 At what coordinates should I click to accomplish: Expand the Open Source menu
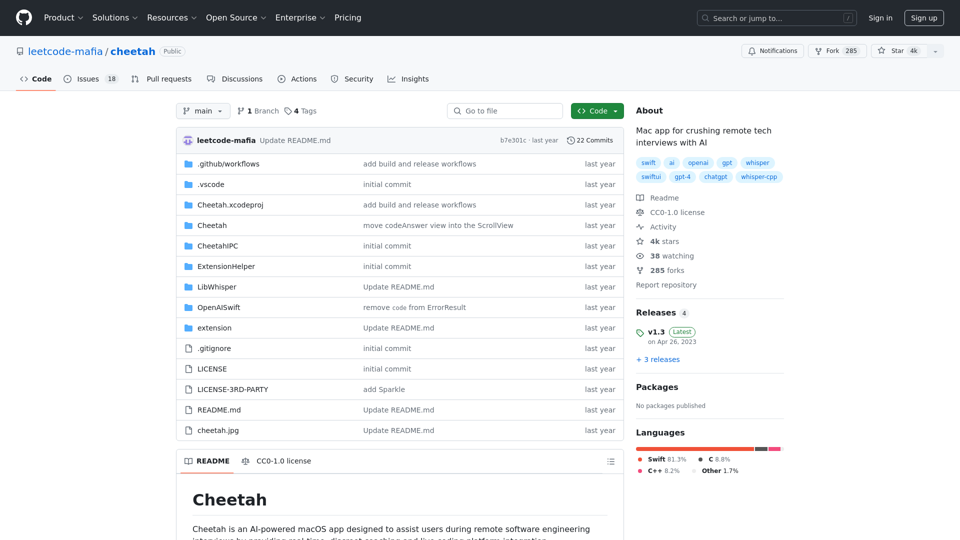(x=236, y=18)
